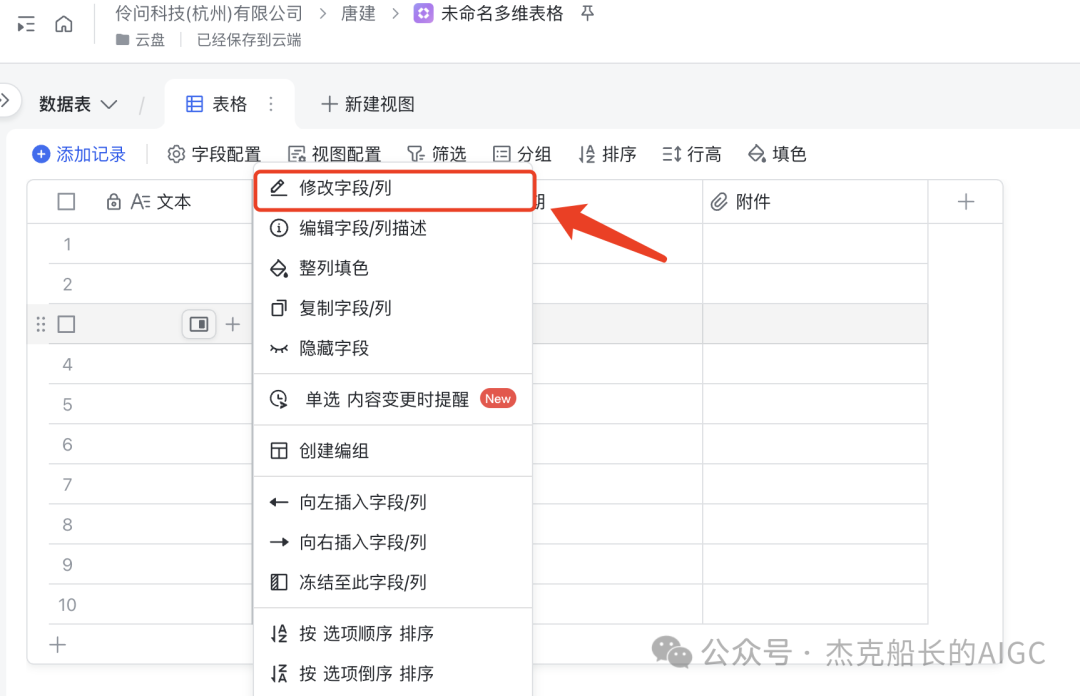The image size is (1080, 696).
Task: Open 视图配置 panel
Action: (335, 154)
